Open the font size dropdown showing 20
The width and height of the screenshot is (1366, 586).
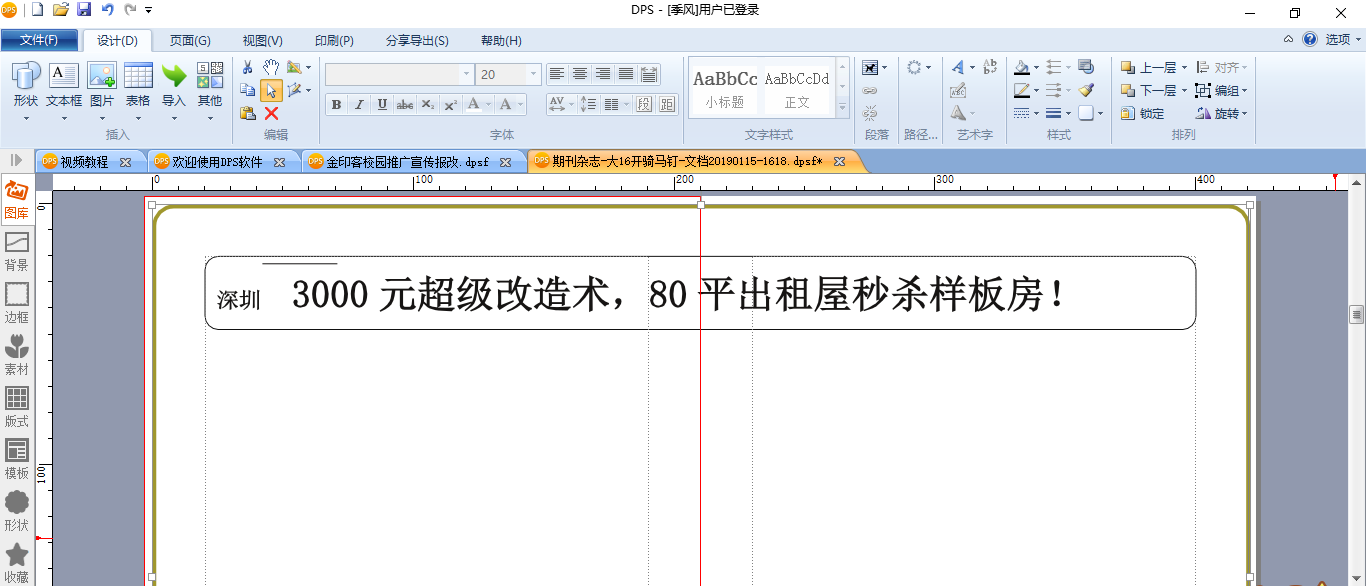coord(509,74)
